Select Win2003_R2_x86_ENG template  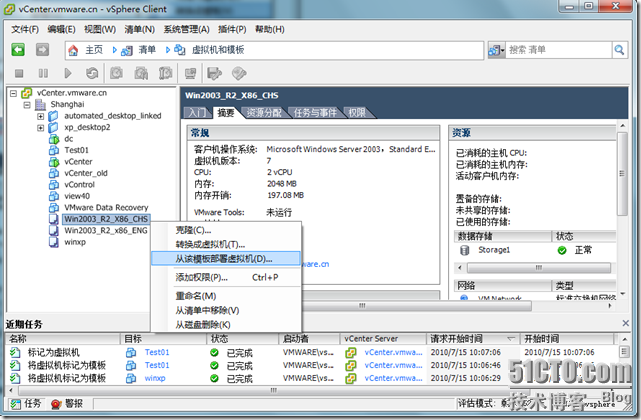pos(105,231)
